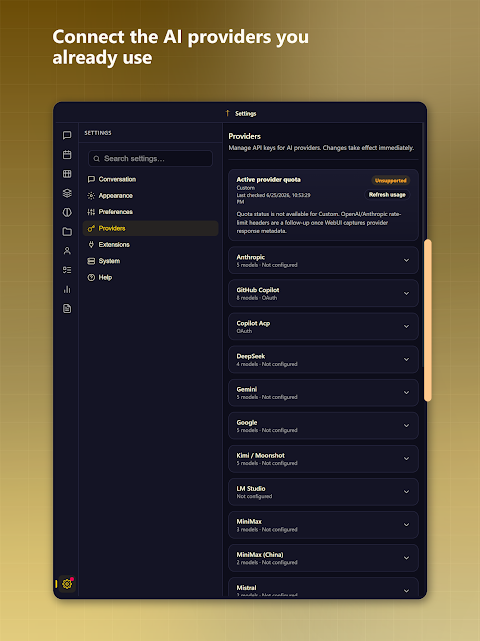Click the Google provider name
Image resolution: width=480 pixels, height=641 pixels.
click(247, 422)
